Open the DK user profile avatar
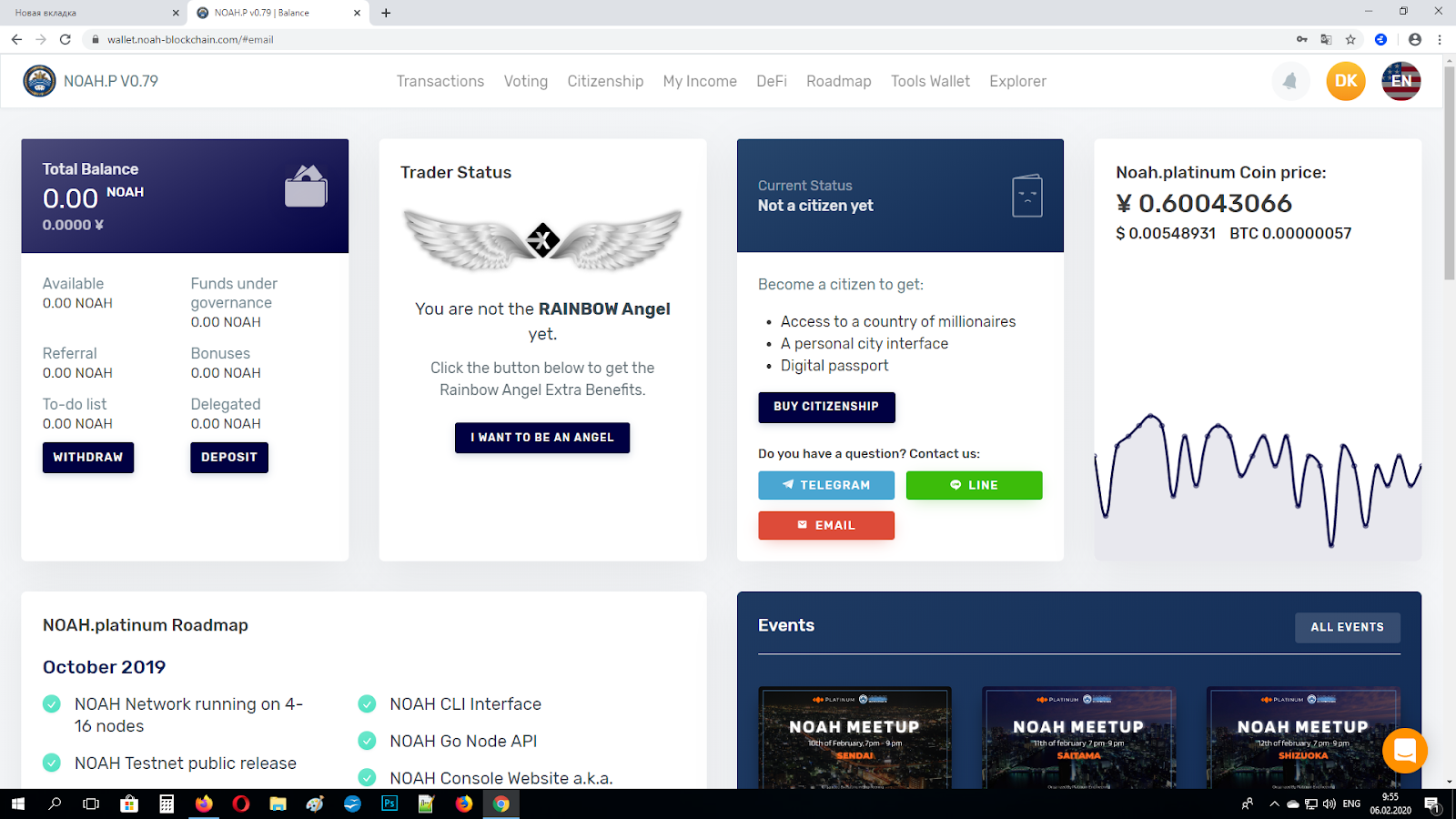This screenshot has width=1456, height=819. click(1346, 81)
